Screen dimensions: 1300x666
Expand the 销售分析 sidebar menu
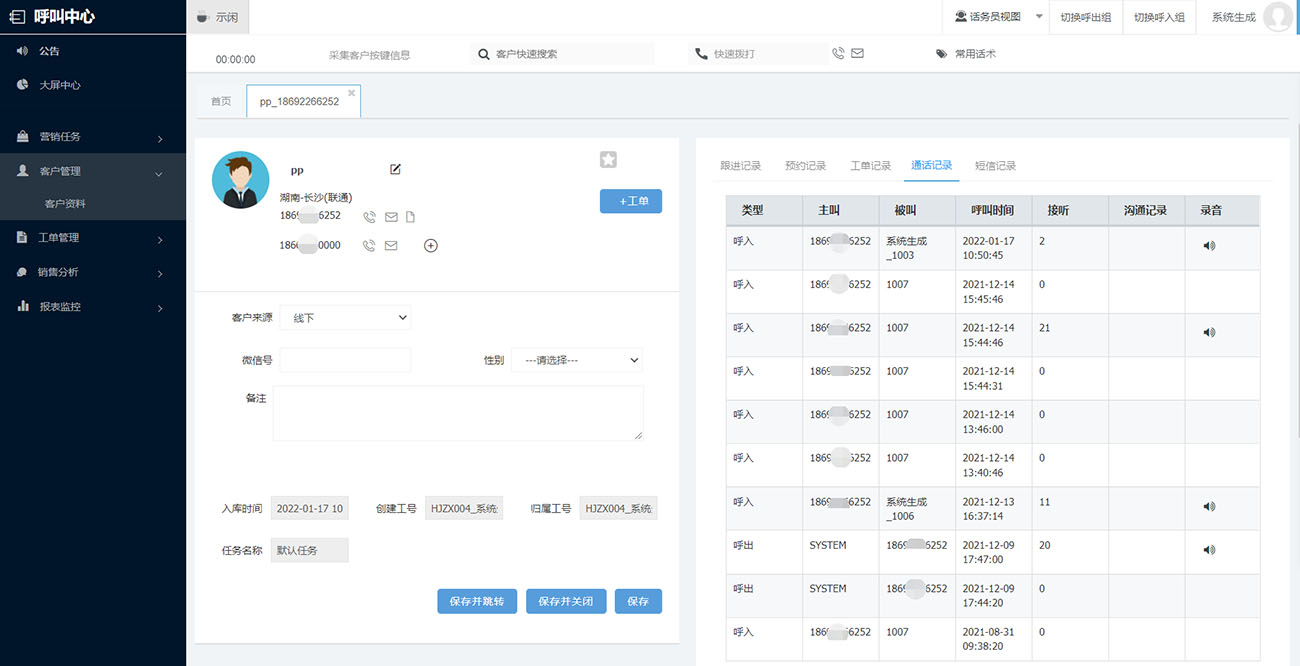click(x=93, y=272)
